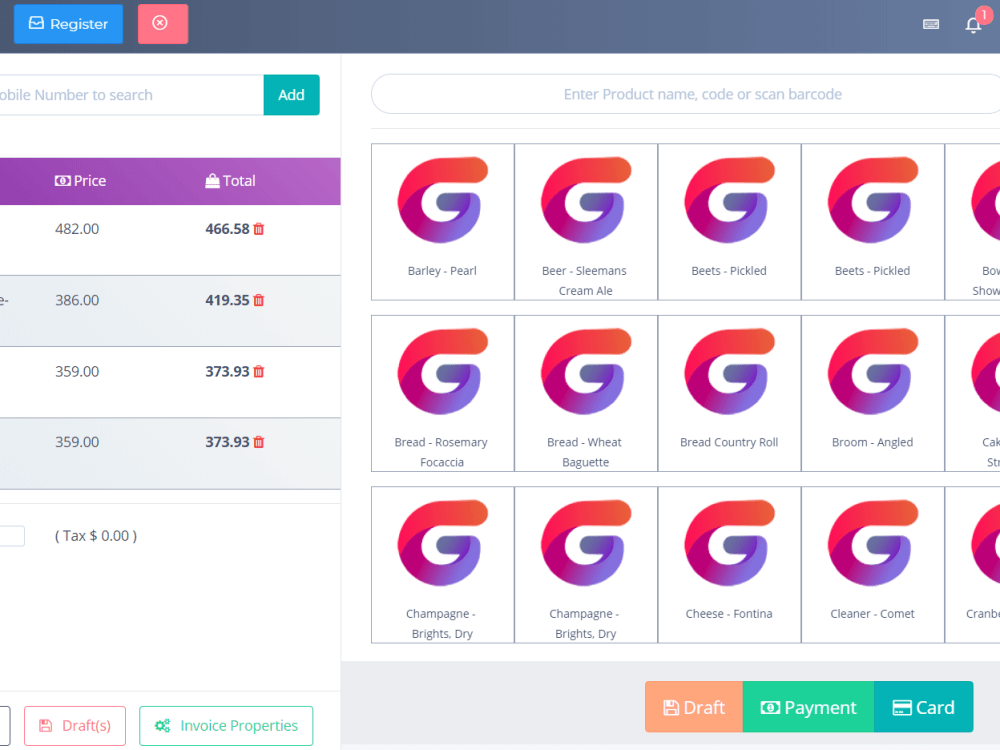The height and width of the screenshot is (750, 1000).
Task: Delete the row with total 419.35
Action: pos(259,300)
